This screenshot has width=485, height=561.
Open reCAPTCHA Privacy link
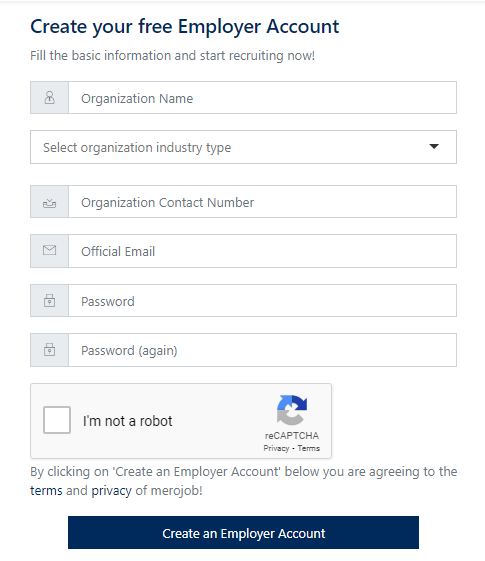276,448
